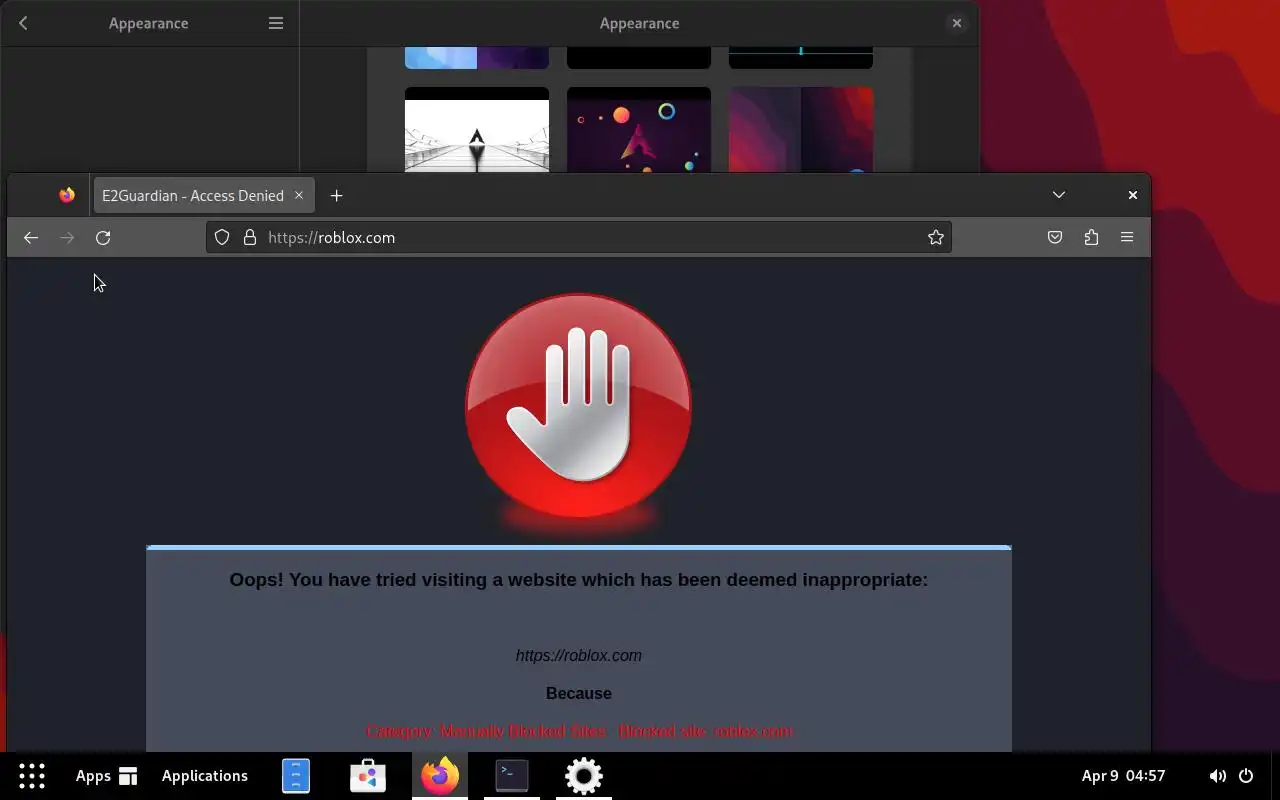Open Firefox extensions puzzle icon
1280x800 pixels.
click(x=1091, y=237)
